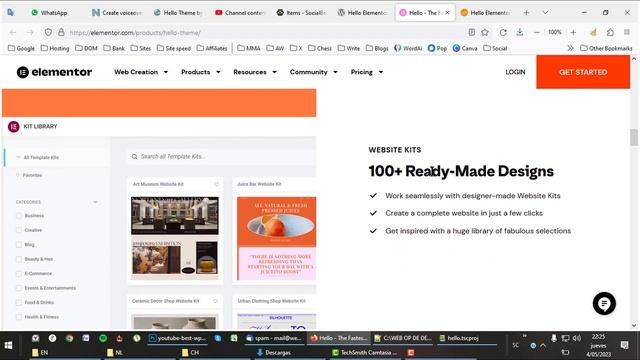This screenshot has width=640, height=360.
Task: Tick the Beauty & Hair checkbox
Action: pyautogui.click(x=19, y=259)
